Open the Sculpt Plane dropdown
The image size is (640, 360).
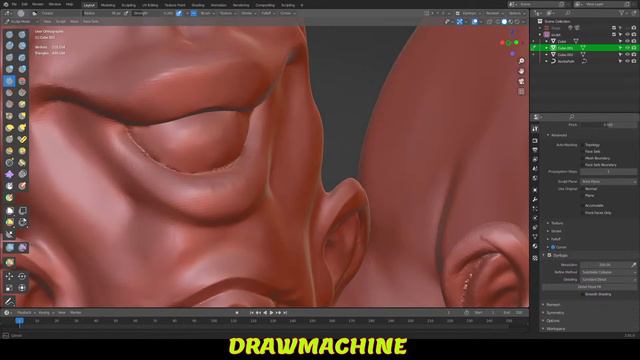[x=608, y=181]
